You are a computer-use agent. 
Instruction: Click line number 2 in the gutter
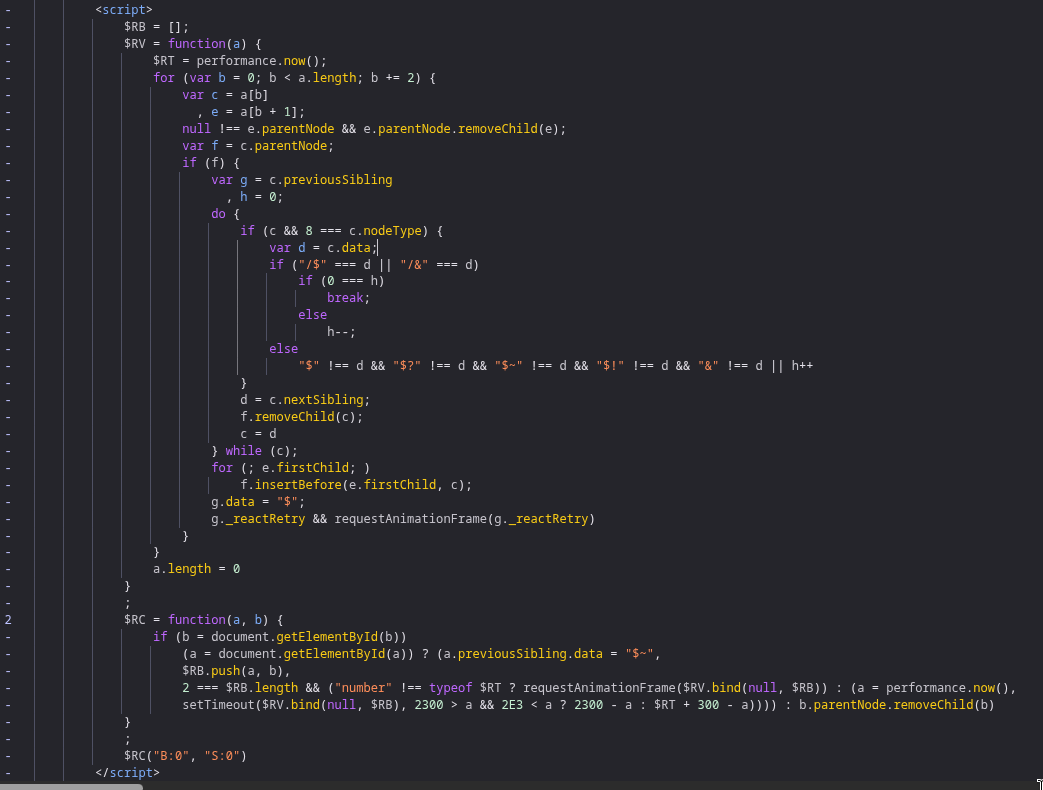coord(8,620)
